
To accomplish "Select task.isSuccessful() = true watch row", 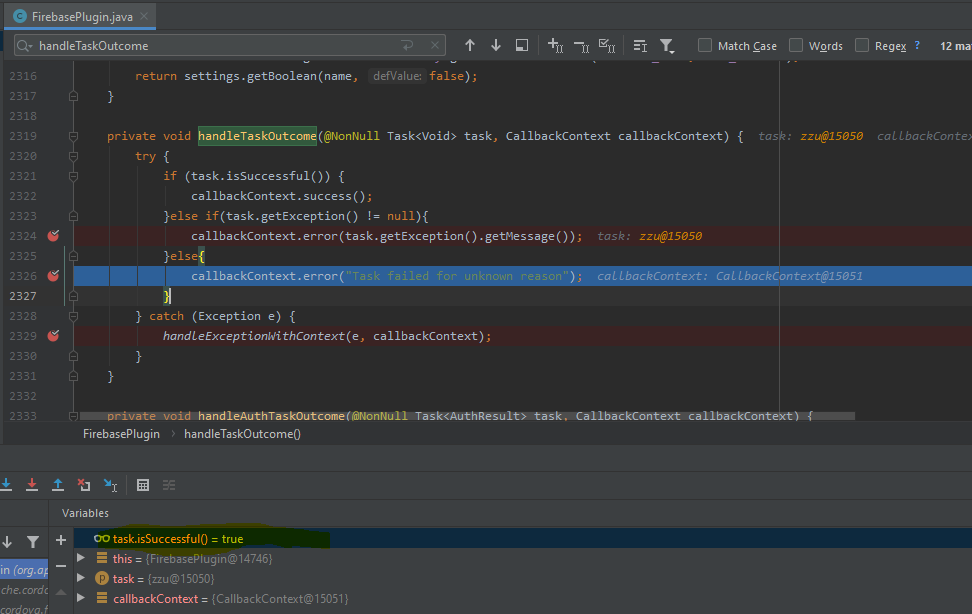I will coord(523,538).
